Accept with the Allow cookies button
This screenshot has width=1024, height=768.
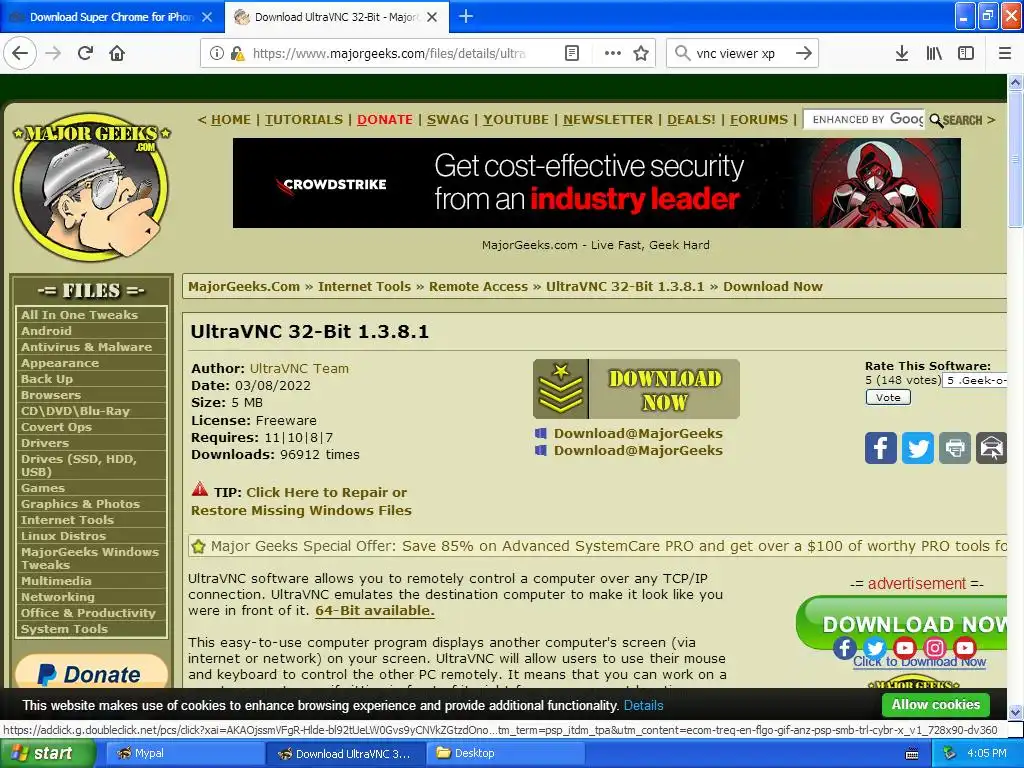point(935,705)
